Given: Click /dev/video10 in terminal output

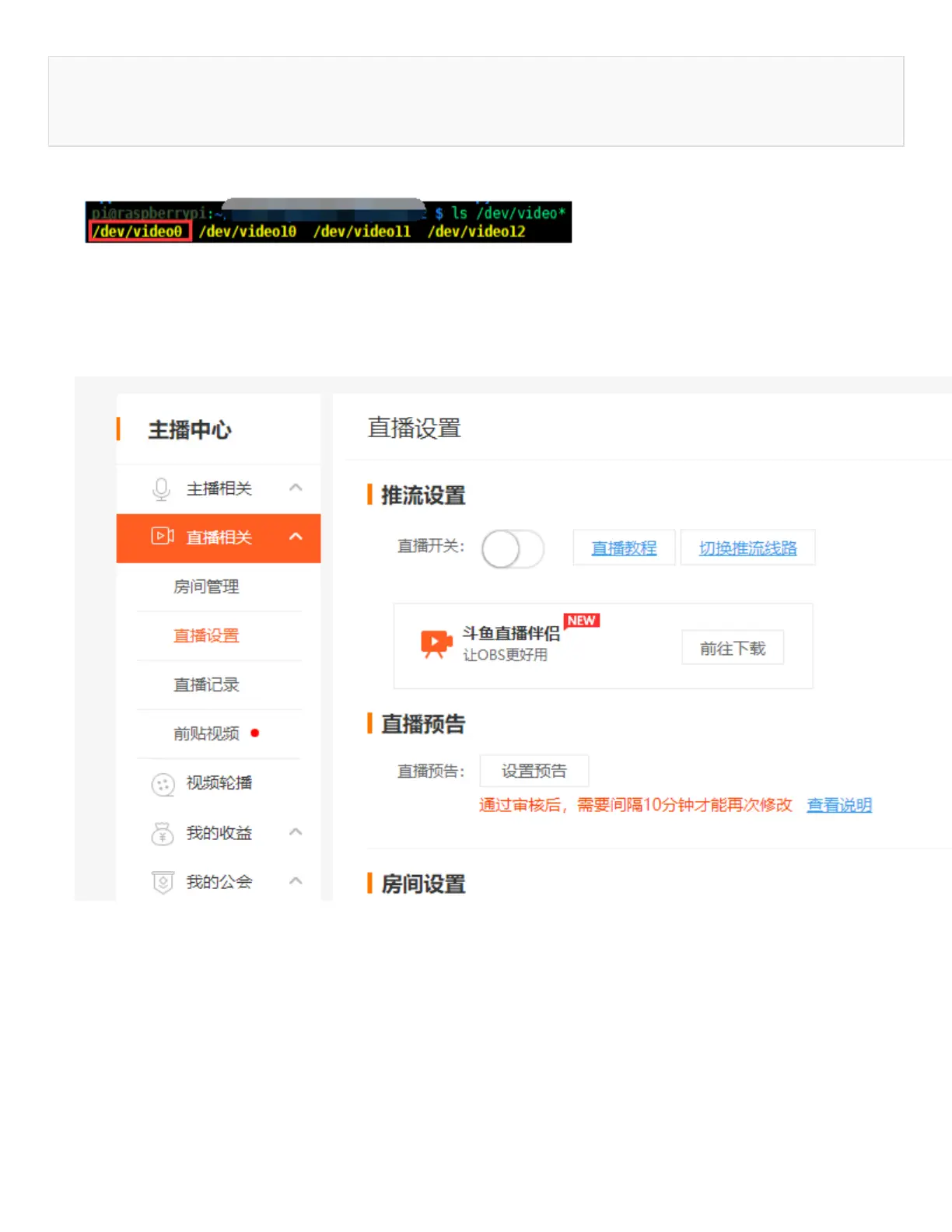Looking at the screenshot, I should (247, 231).
